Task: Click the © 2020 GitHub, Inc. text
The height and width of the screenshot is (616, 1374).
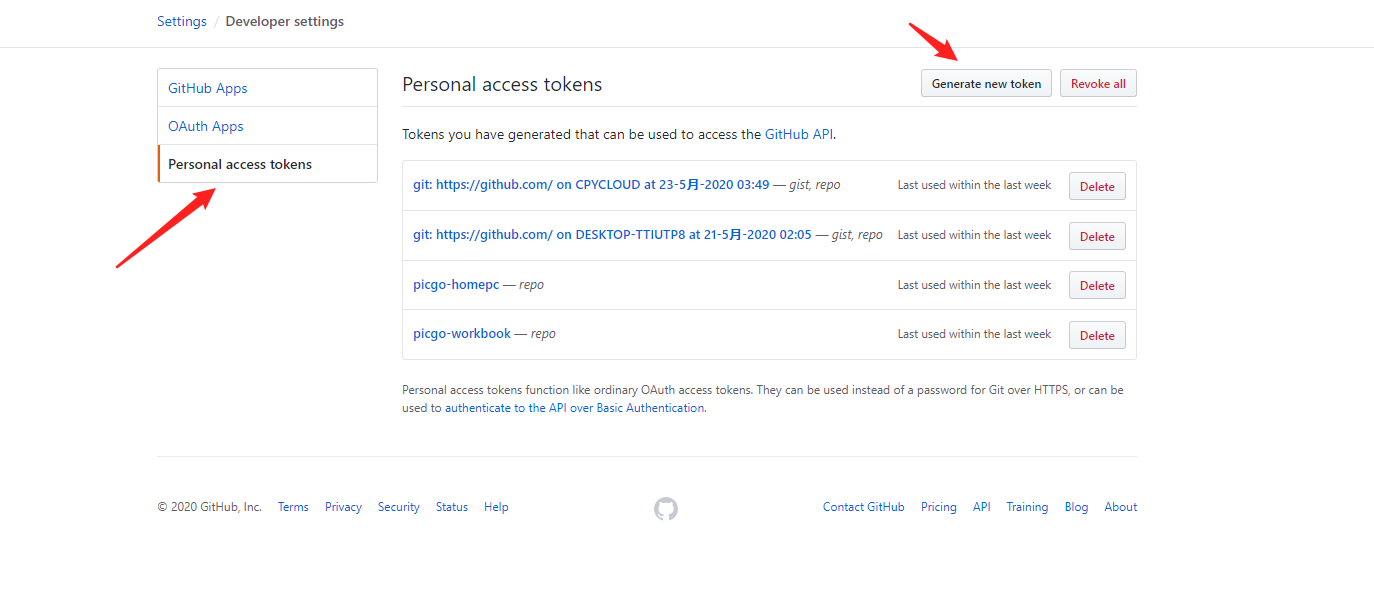Action: (x=210, y=507)
